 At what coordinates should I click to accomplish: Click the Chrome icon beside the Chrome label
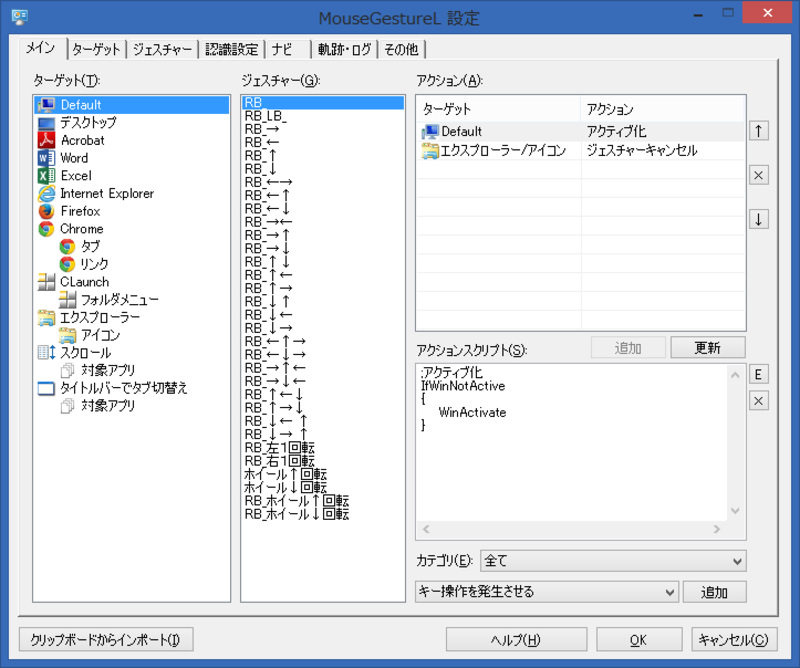point(46,229)
